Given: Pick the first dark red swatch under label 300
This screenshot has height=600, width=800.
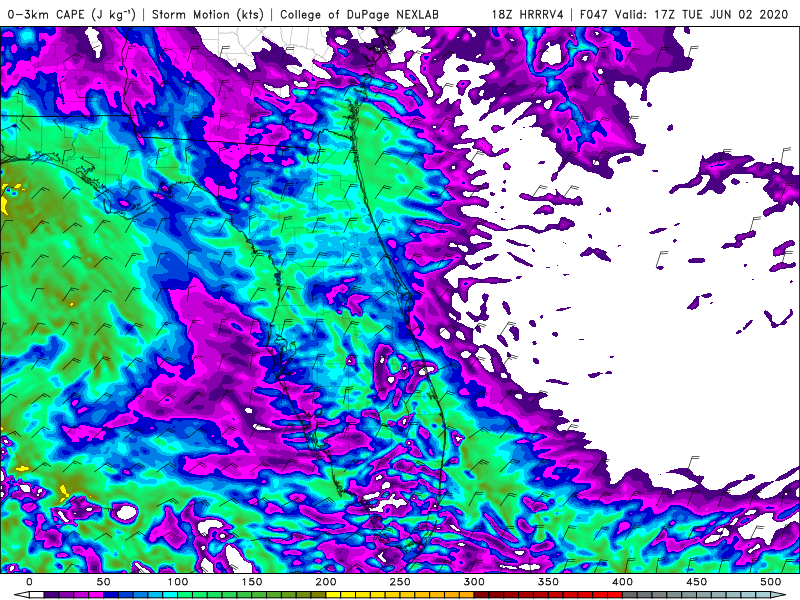Looking at the screenshot, I should (x=482, y=595).
